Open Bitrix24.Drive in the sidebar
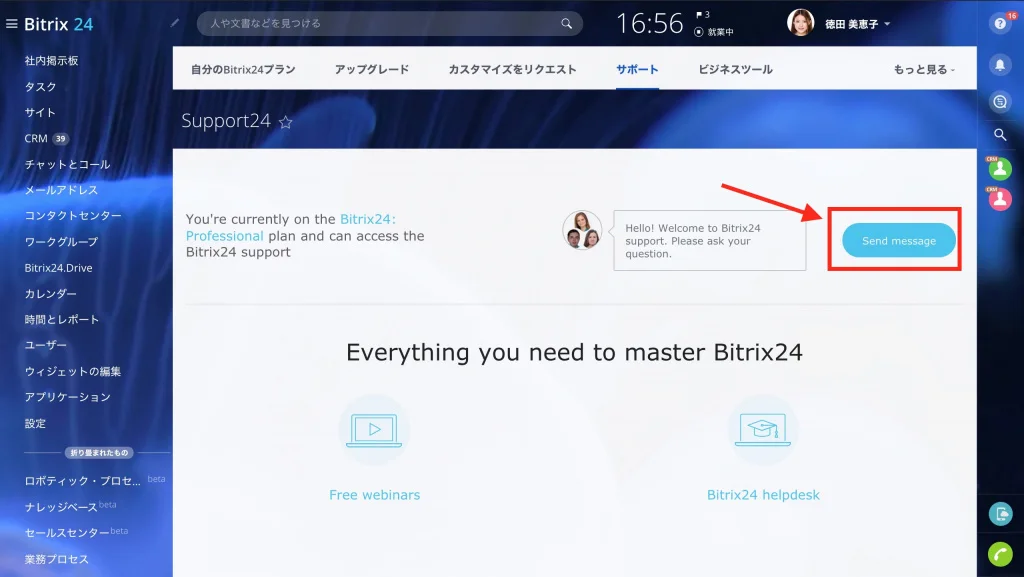The width and height of the screenshot is (1024, 577). coord(58,268)
